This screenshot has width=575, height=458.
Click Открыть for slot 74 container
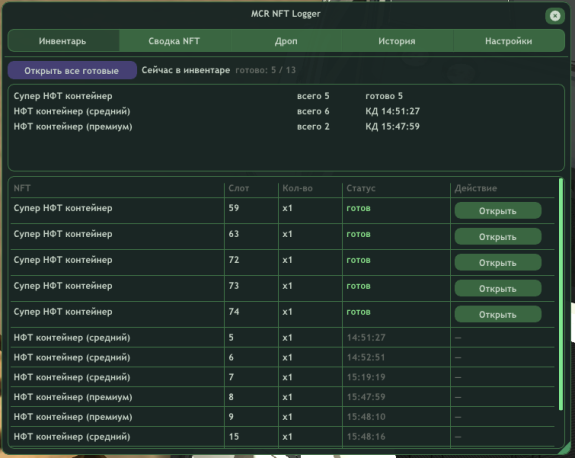point(498,314)
